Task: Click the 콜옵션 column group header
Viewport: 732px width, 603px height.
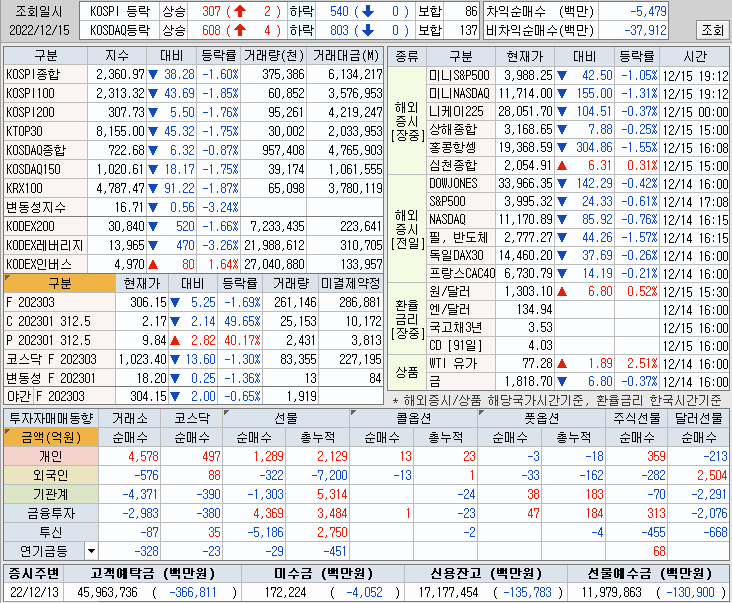Action: point(413,418)
